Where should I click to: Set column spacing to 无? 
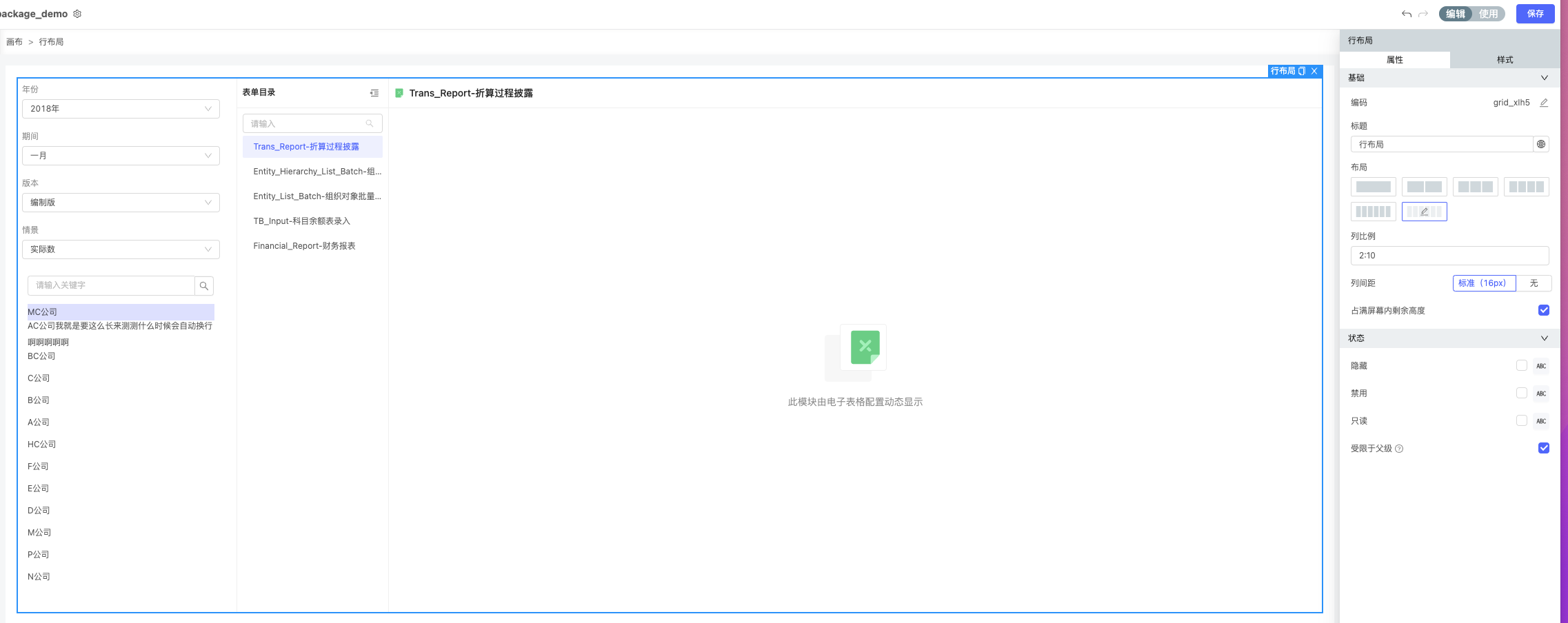click(1534, 283)
